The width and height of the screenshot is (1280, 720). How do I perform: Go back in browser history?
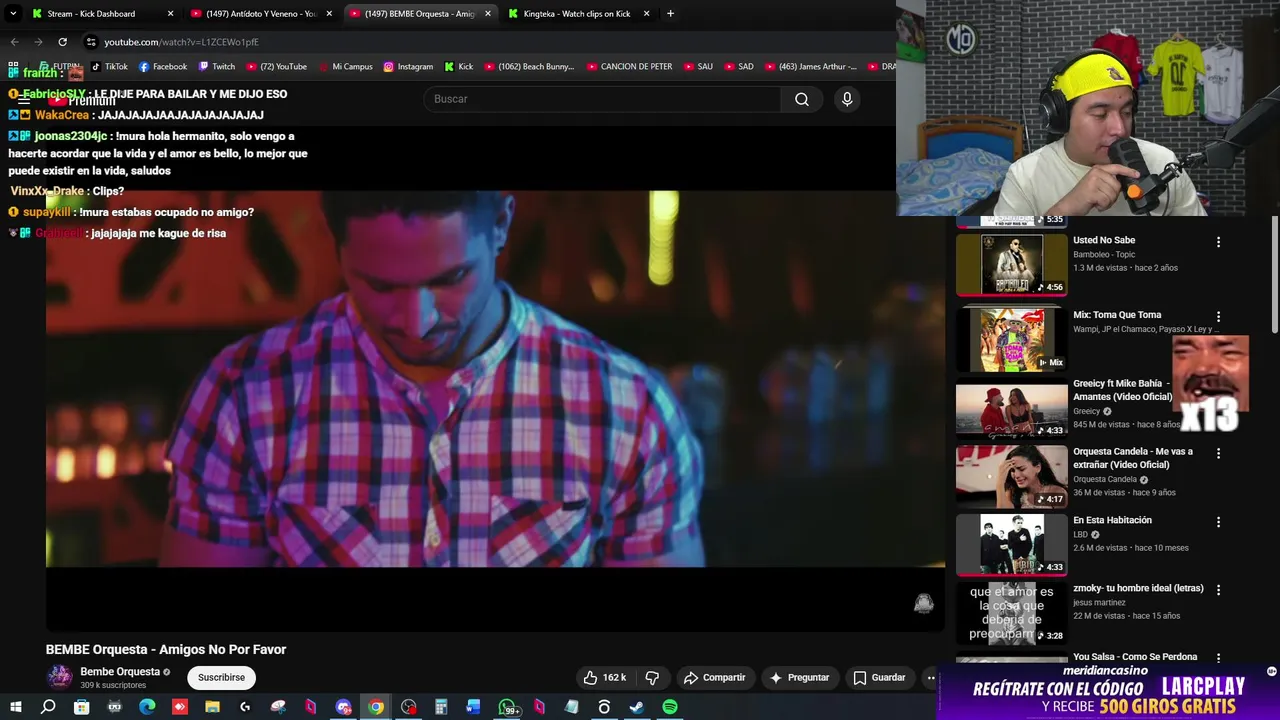[x=14, y=42]
